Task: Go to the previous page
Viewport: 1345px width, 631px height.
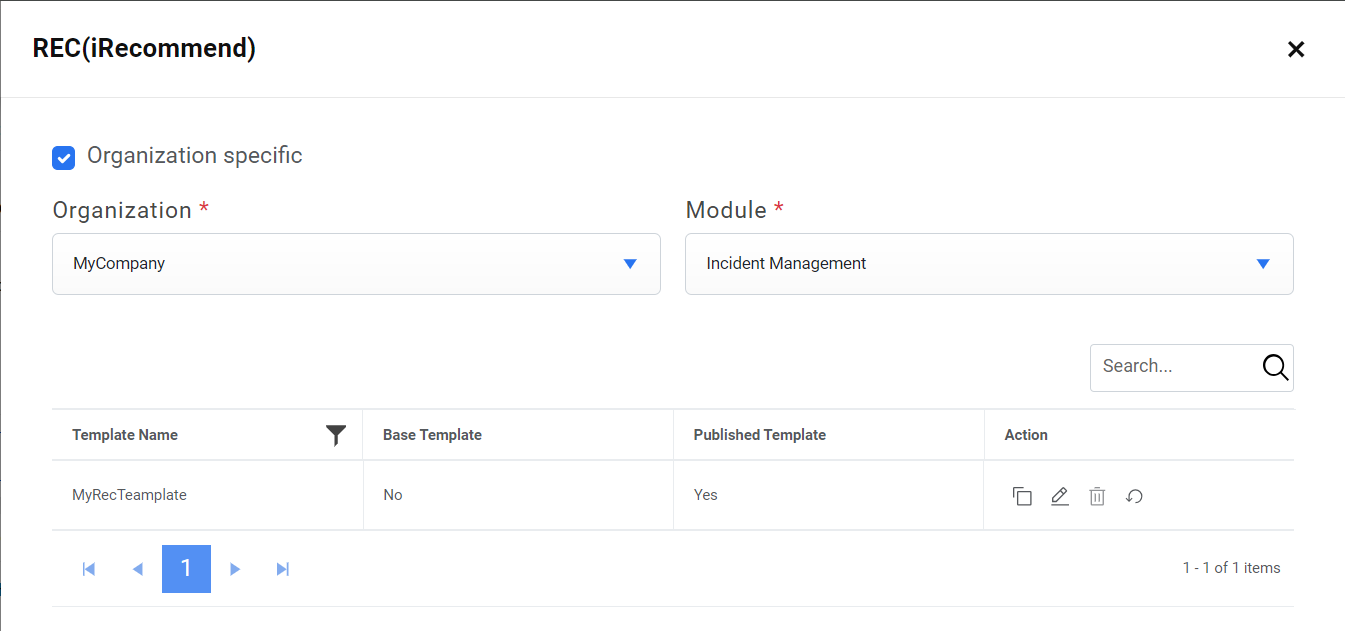Action: (138, 569)
